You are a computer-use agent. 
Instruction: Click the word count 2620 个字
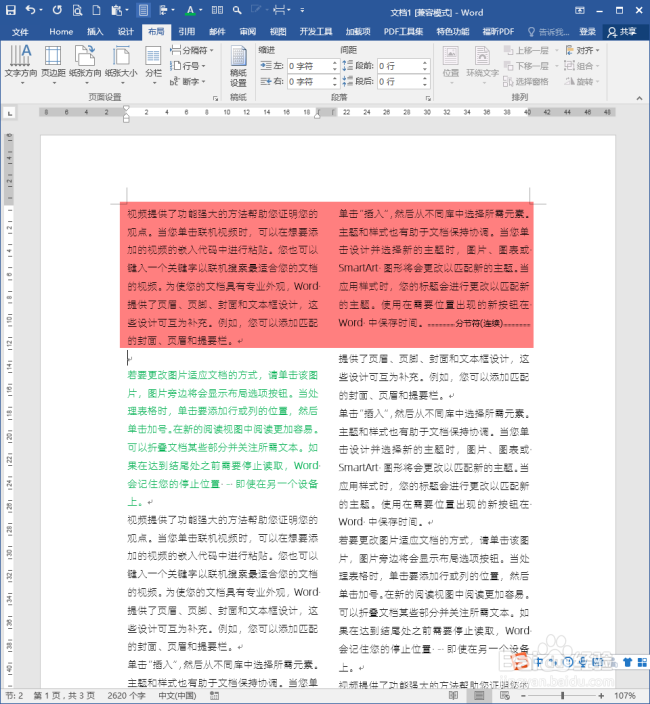[x=126, y=695]
